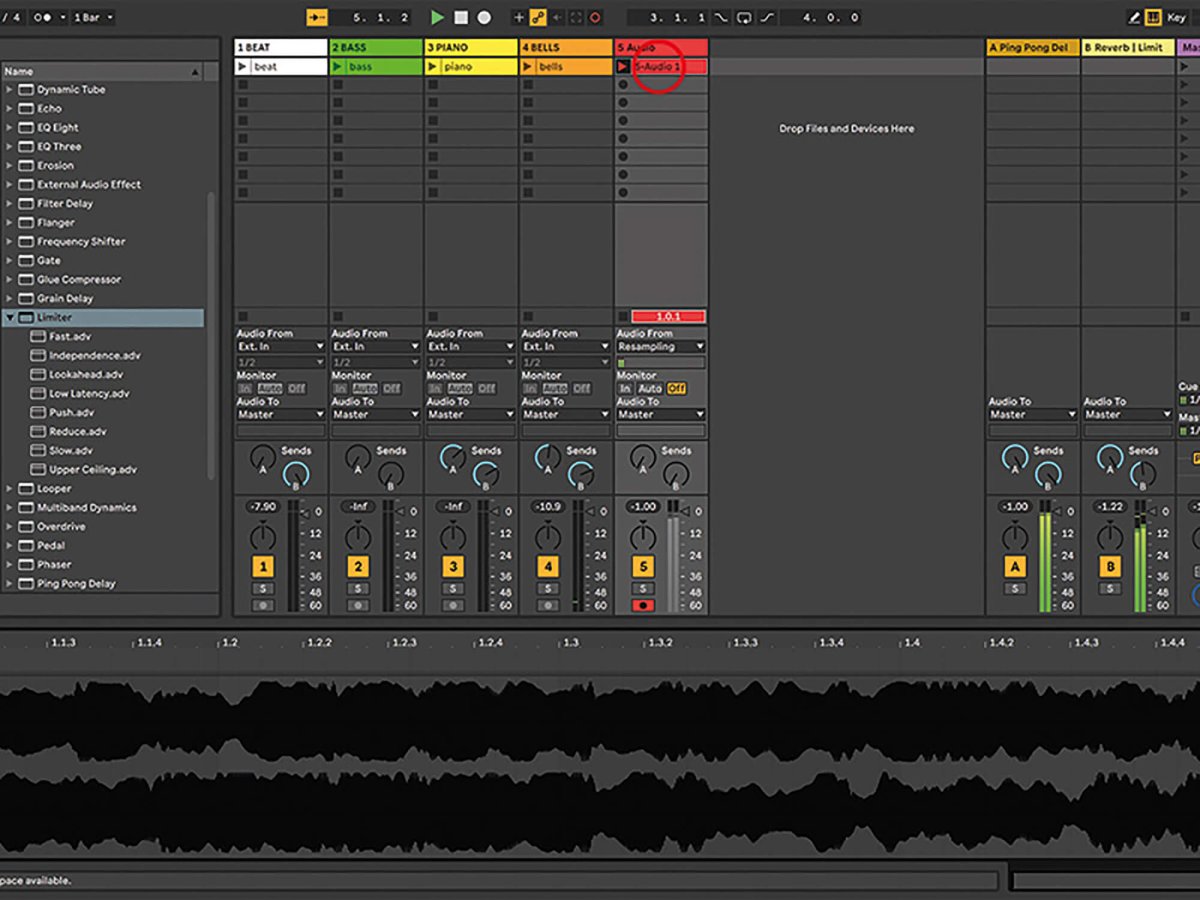Start playback with the Play button
The image size is (1200, 900).
[x=438, y=17]
